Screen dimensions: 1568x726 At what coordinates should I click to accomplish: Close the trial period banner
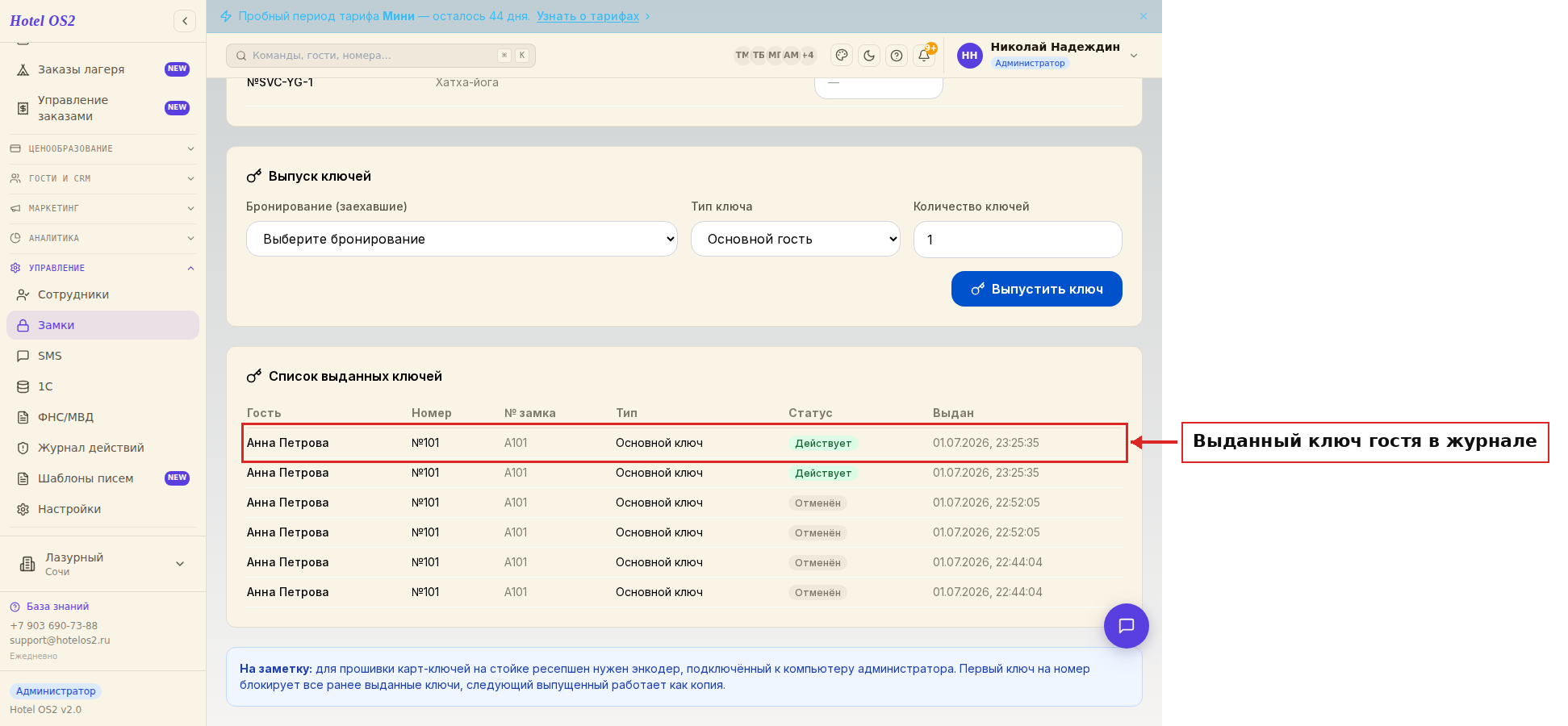click(x=1144, y=16)
